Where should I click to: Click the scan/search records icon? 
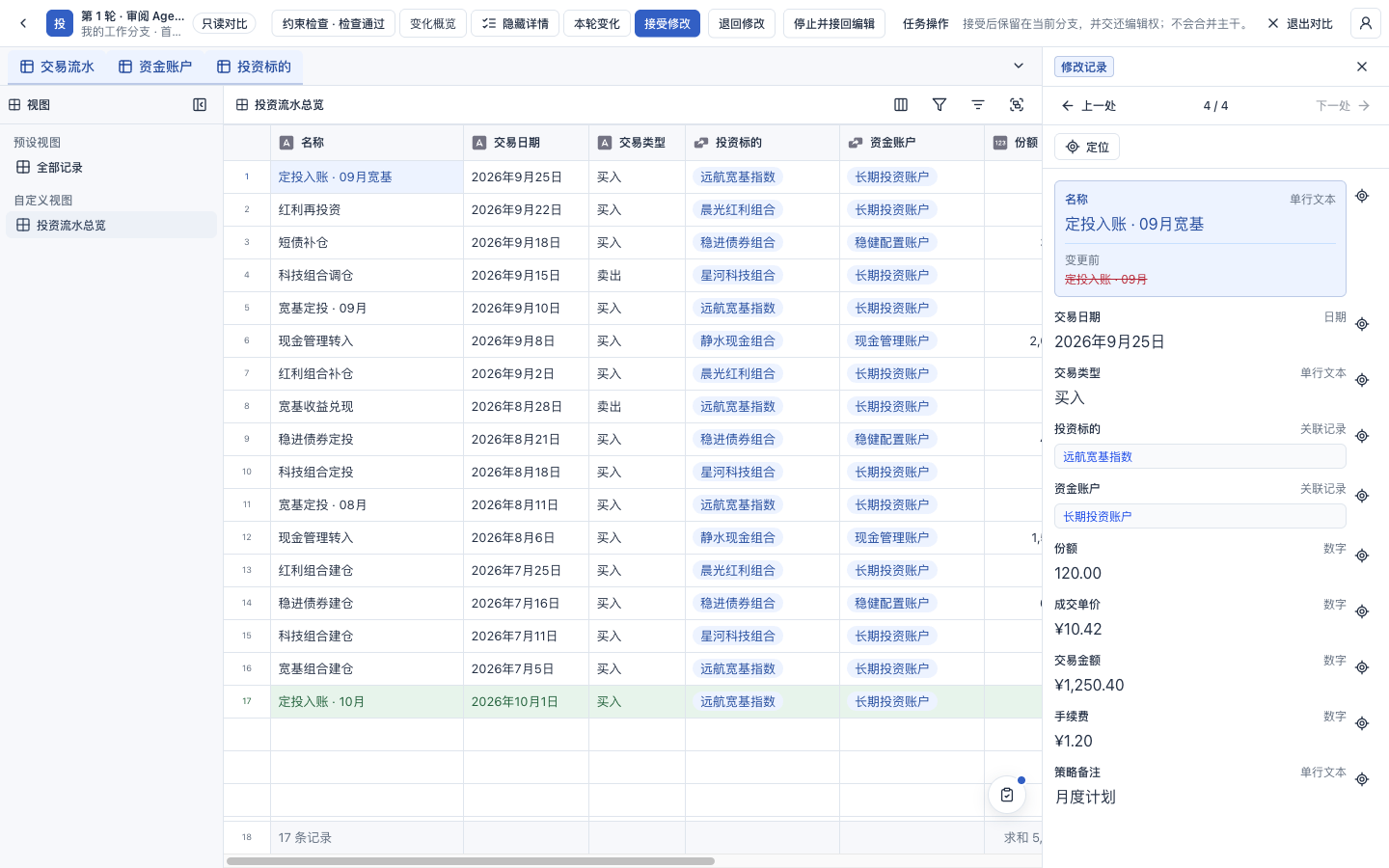click(x=1017, y=105)
